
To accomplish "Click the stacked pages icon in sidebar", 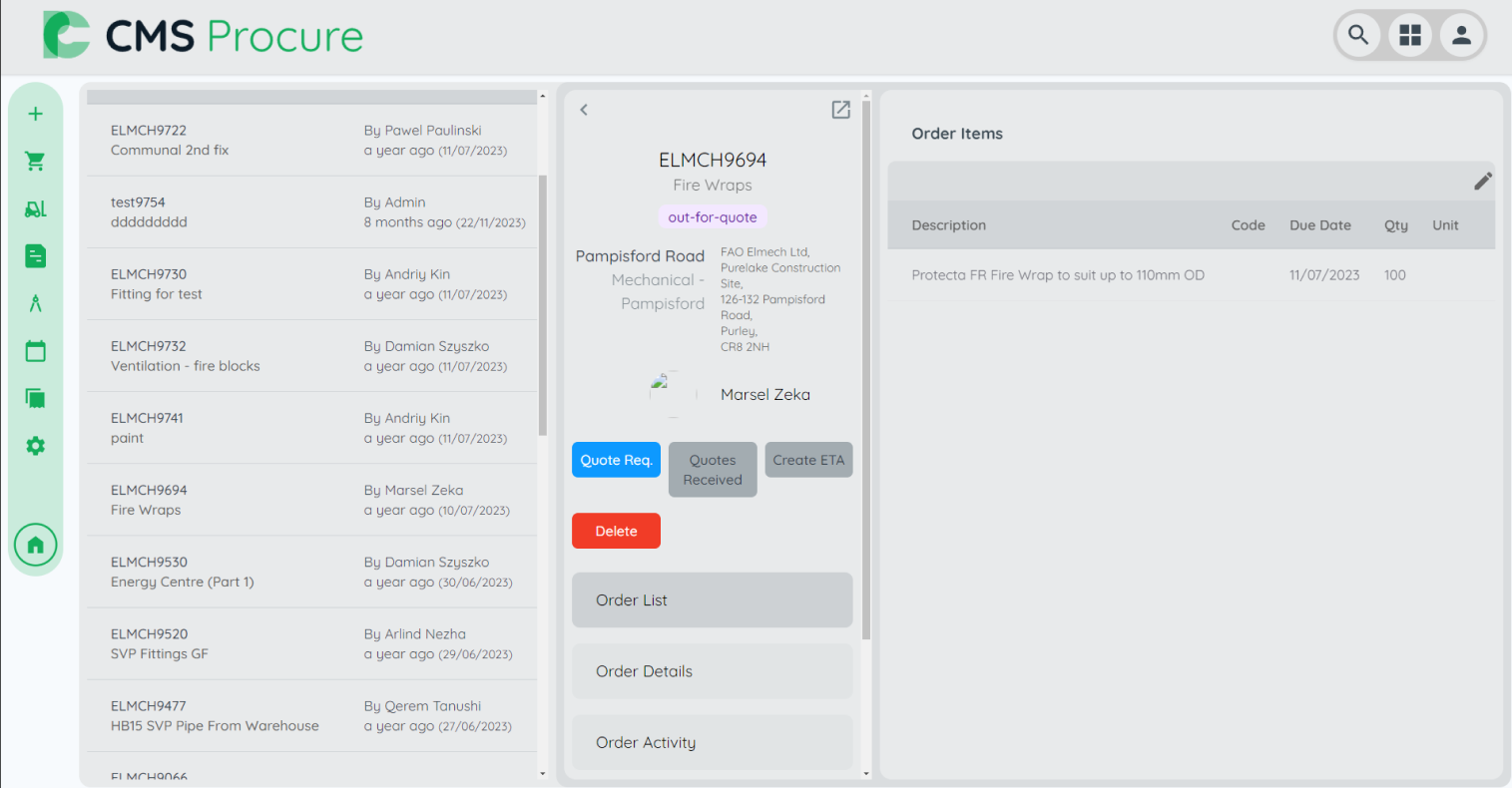I will (x=36, y=398).
